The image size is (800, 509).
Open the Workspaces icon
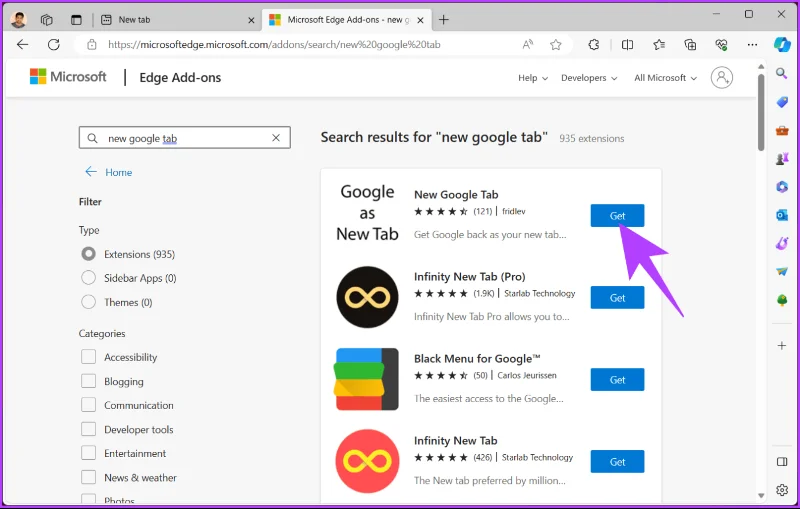point(46,20)
